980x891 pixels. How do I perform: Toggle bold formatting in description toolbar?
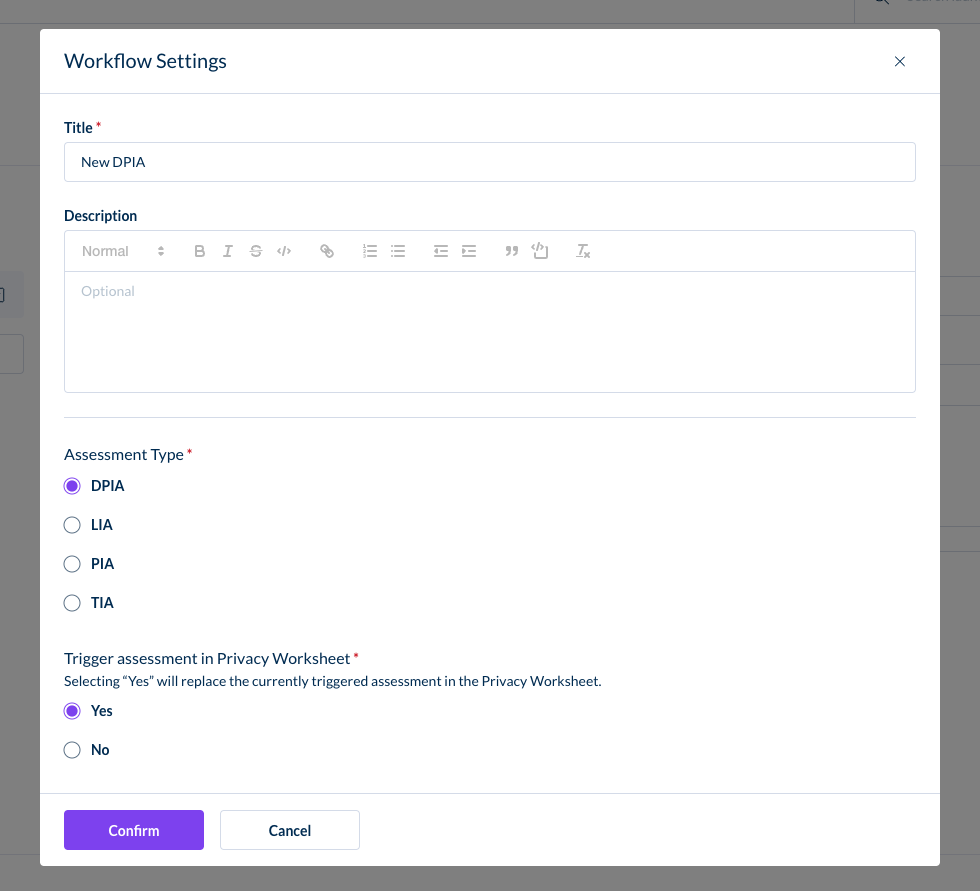tap(199, 251)
